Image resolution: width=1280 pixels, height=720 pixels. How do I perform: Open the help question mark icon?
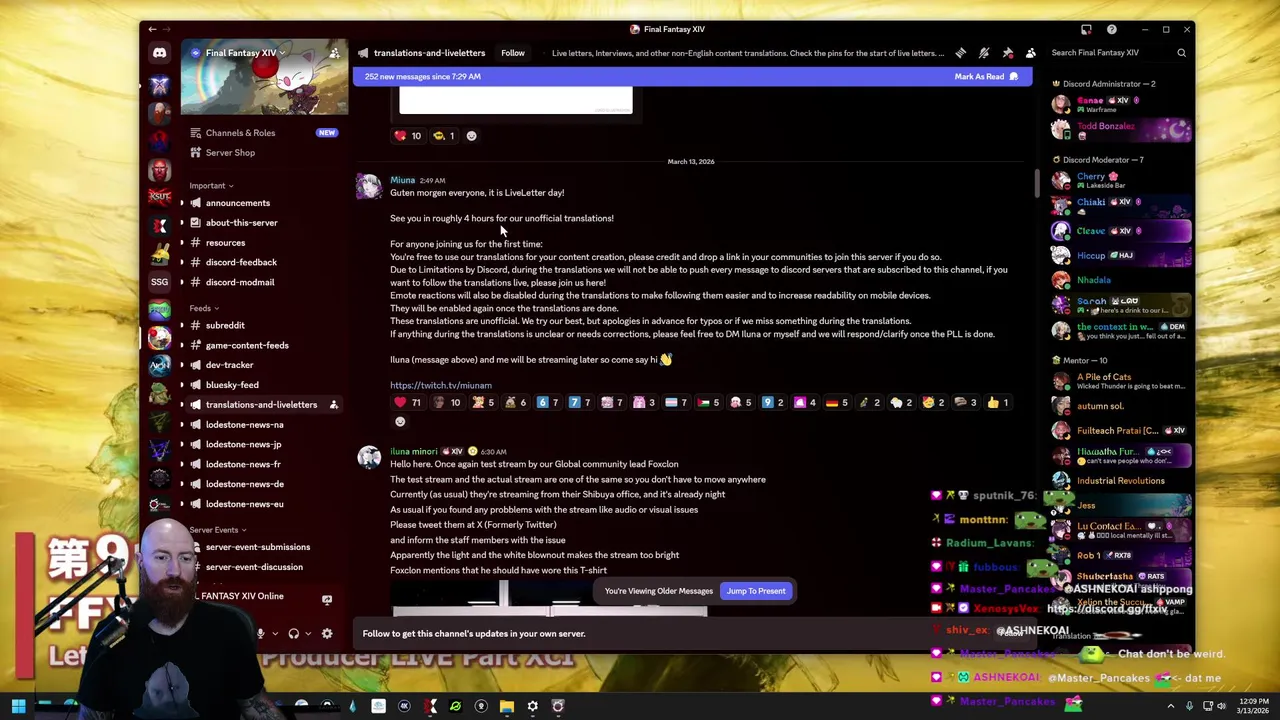[x=1111, y=29]
